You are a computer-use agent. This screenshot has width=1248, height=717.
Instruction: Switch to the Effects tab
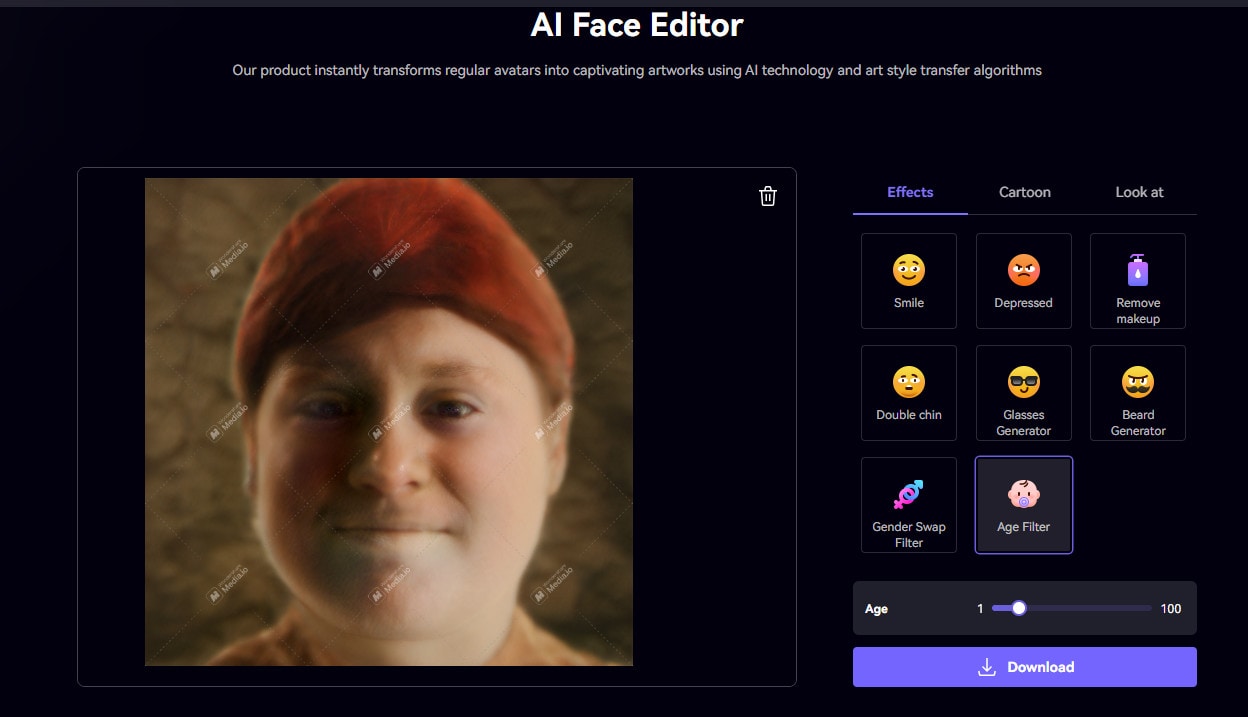tap(910, 192)
